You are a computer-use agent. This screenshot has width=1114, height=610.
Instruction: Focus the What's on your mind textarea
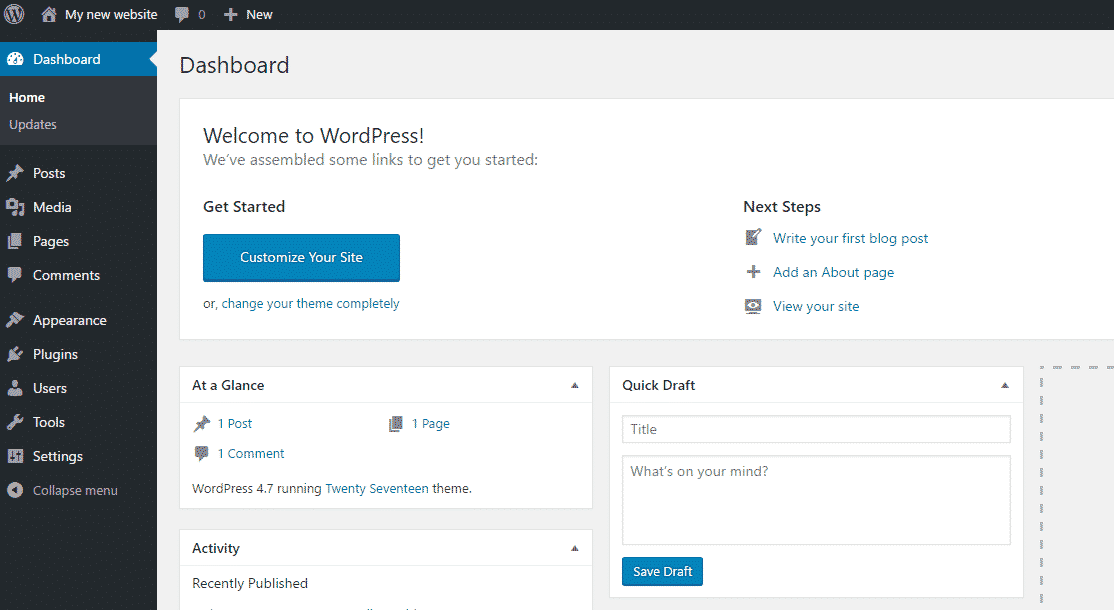click(816, 501)
